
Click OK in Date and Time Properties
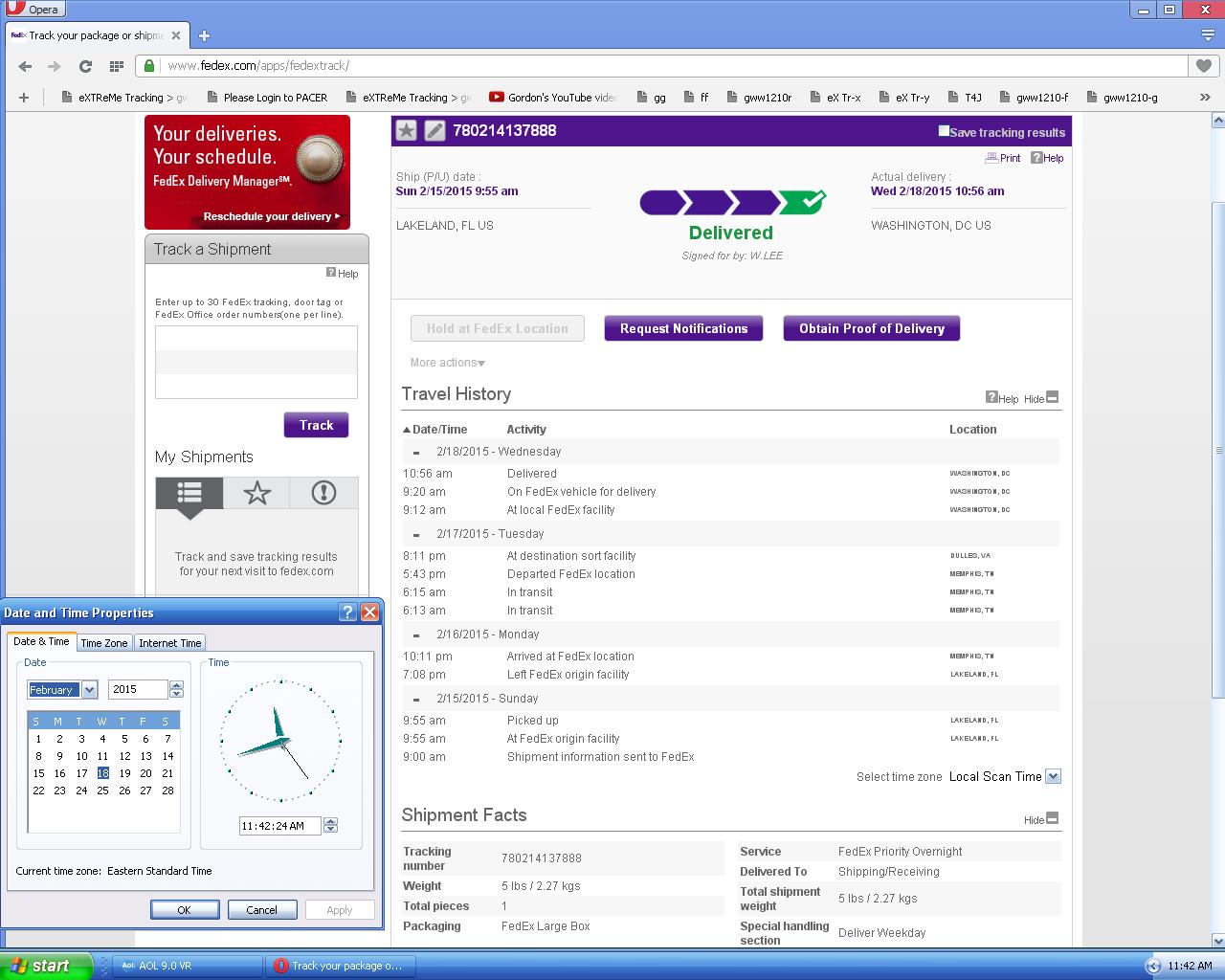click(x=185, y=909)
